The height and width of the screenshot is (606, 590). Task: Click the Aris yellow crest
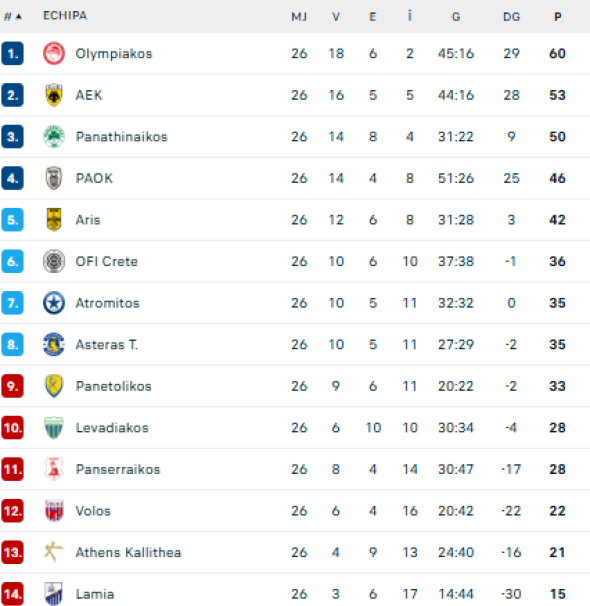[54, 220]
